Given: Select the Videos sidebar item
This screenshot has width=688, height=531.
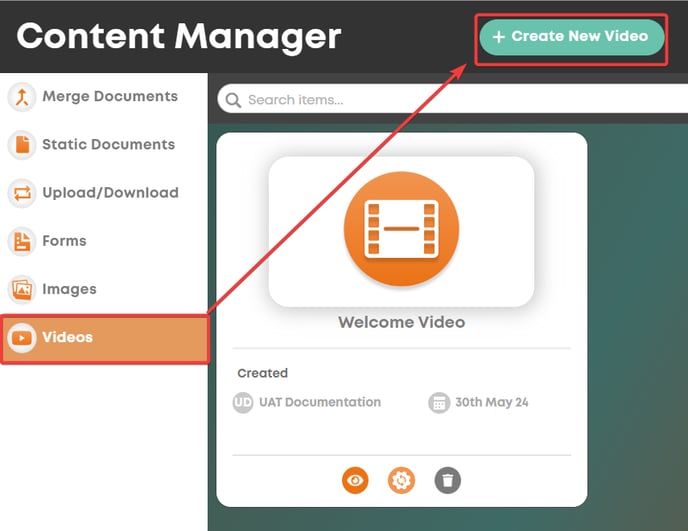Looking at the screenshot, I should coord(104,338).
